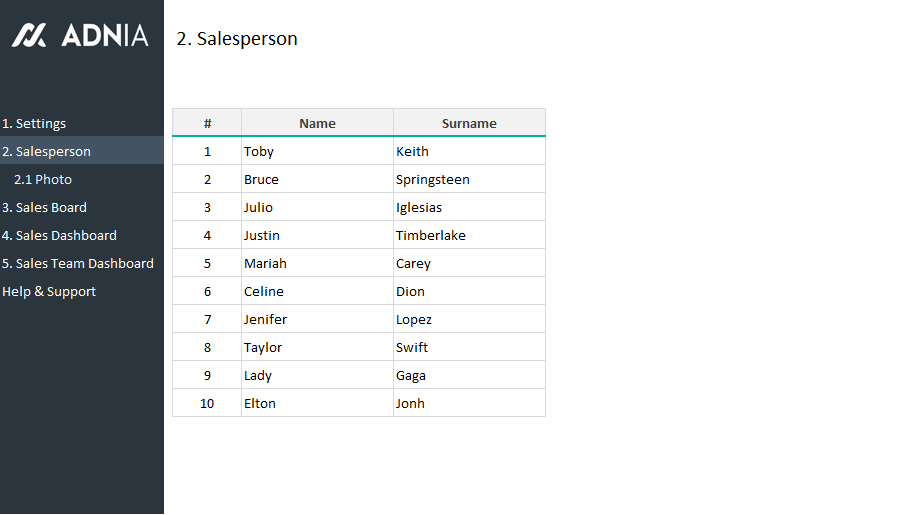Select the Swift surname cell
Viewport: 920px width, 515px height.
coord(469,348)
